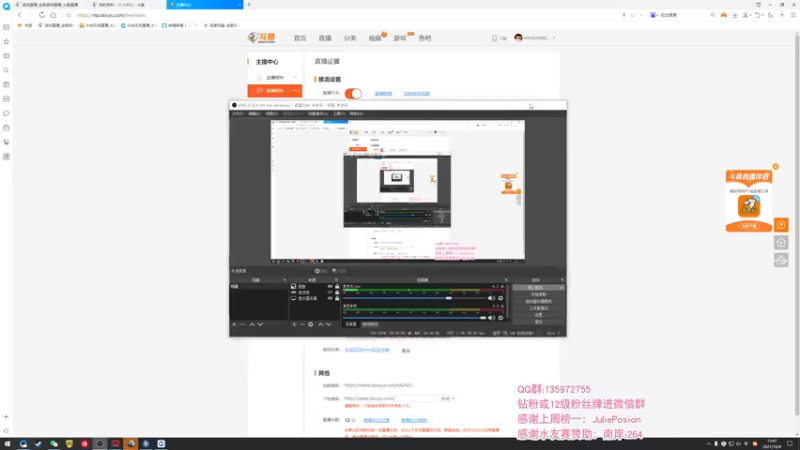
Task: Toggle the lock on the 显示器采集 source
Action: click(x=337, y=298)
